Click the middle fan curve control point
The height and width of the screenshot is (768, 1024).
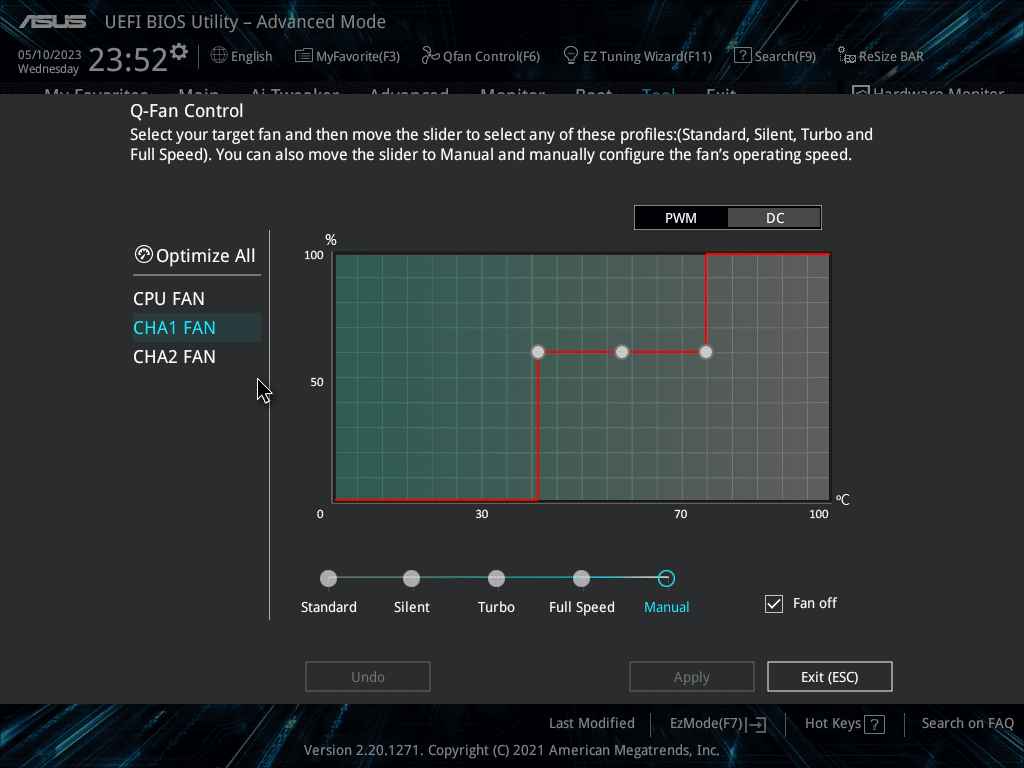point(622,352)
